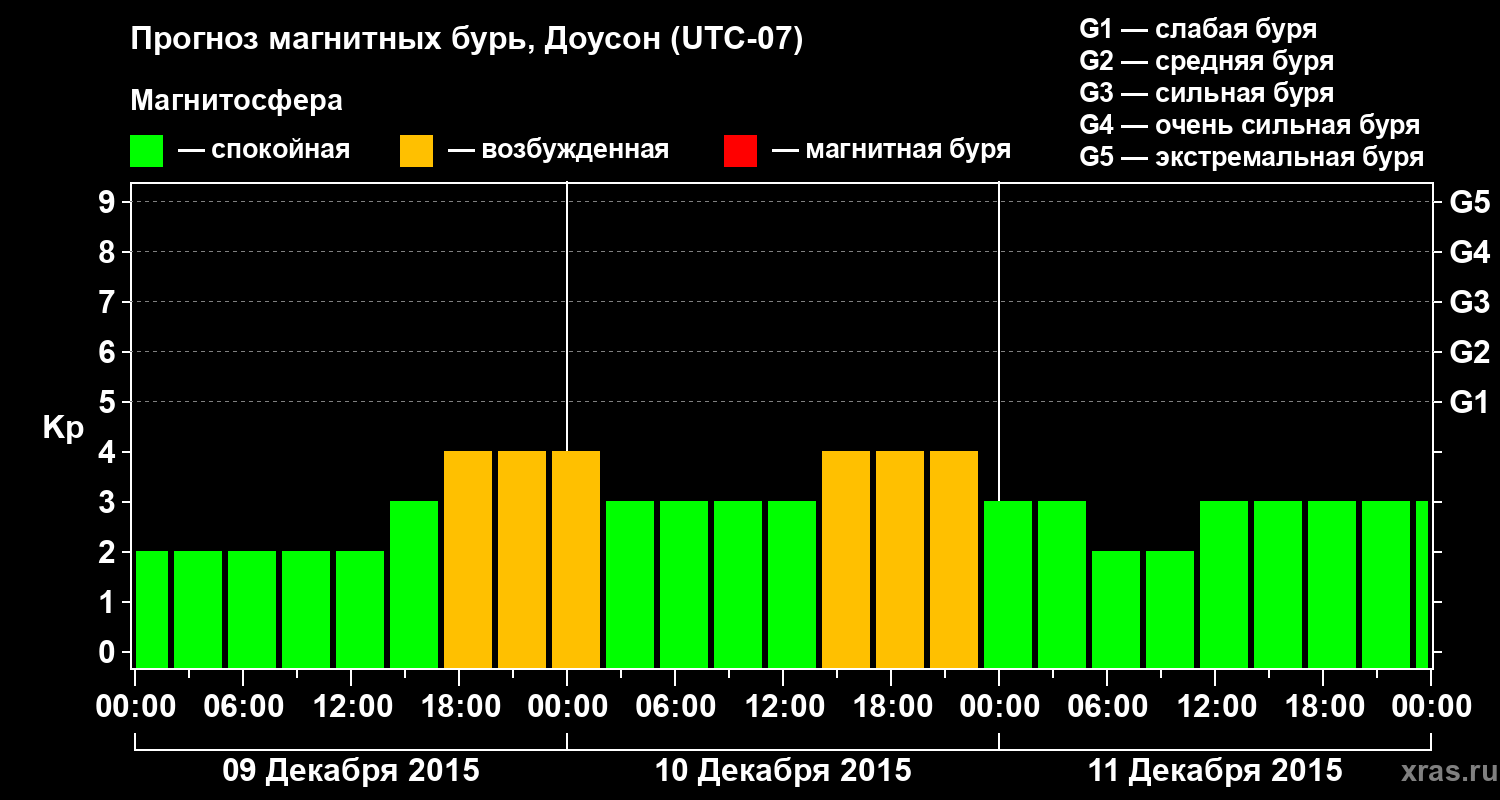Click the '09 Декабря 2015' date label
This screenshot has height=800, width=1500.
tap(350, 771)
